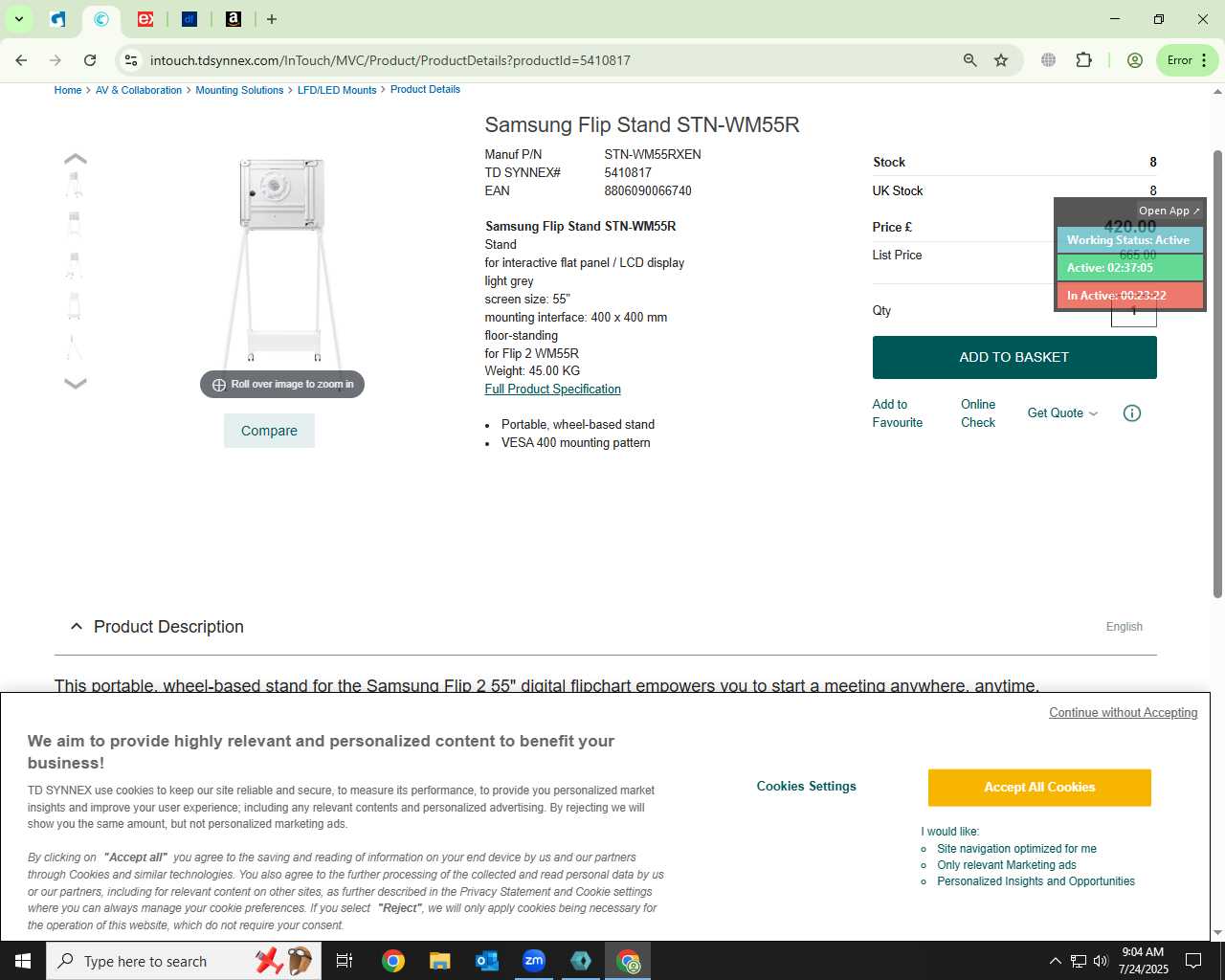Screen dimensions: 1225x980
Task: Open Task View on the taskbar
Action: 345,961
